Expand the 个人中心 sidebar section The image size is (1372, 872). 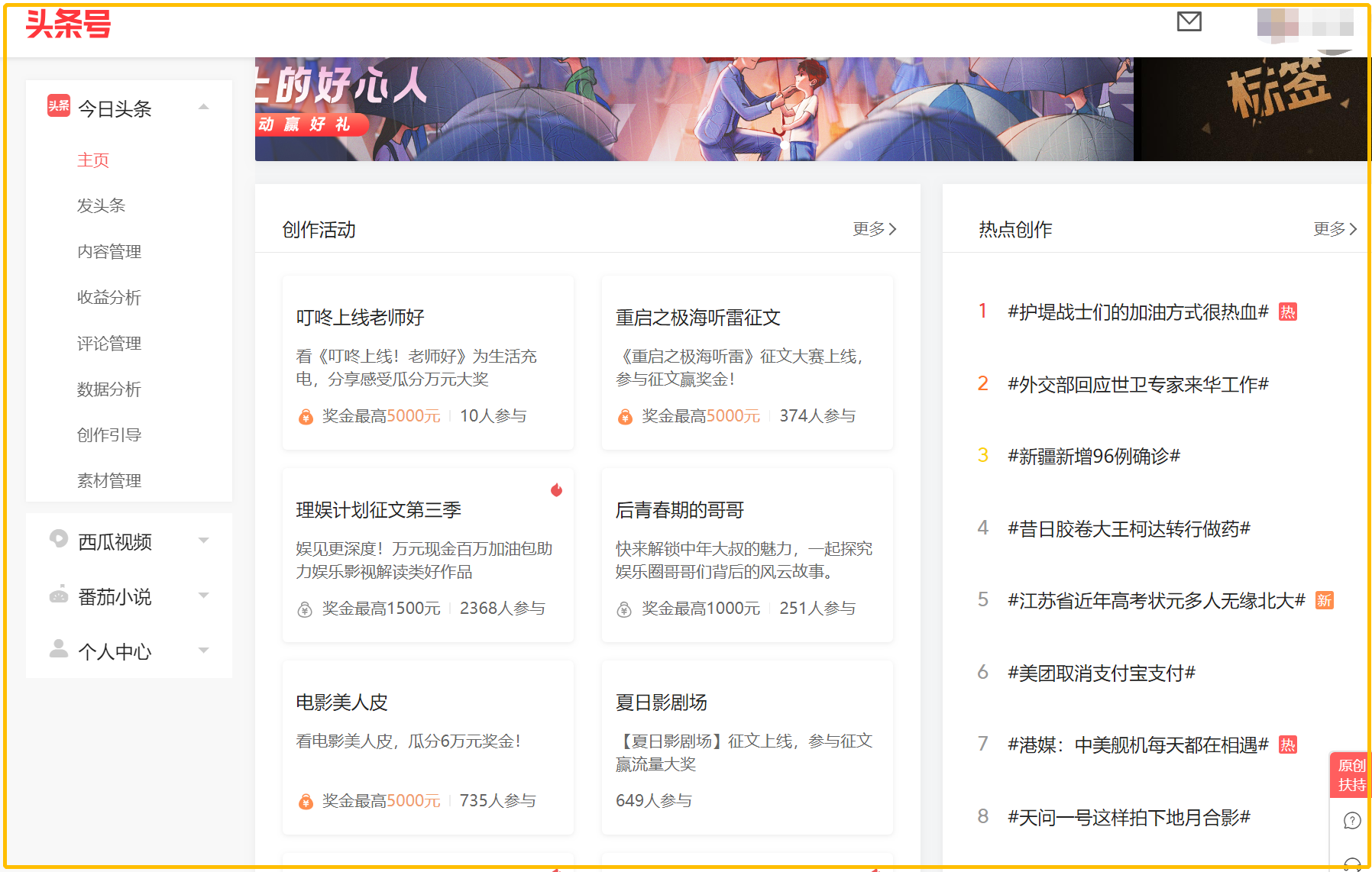point(204,651)
